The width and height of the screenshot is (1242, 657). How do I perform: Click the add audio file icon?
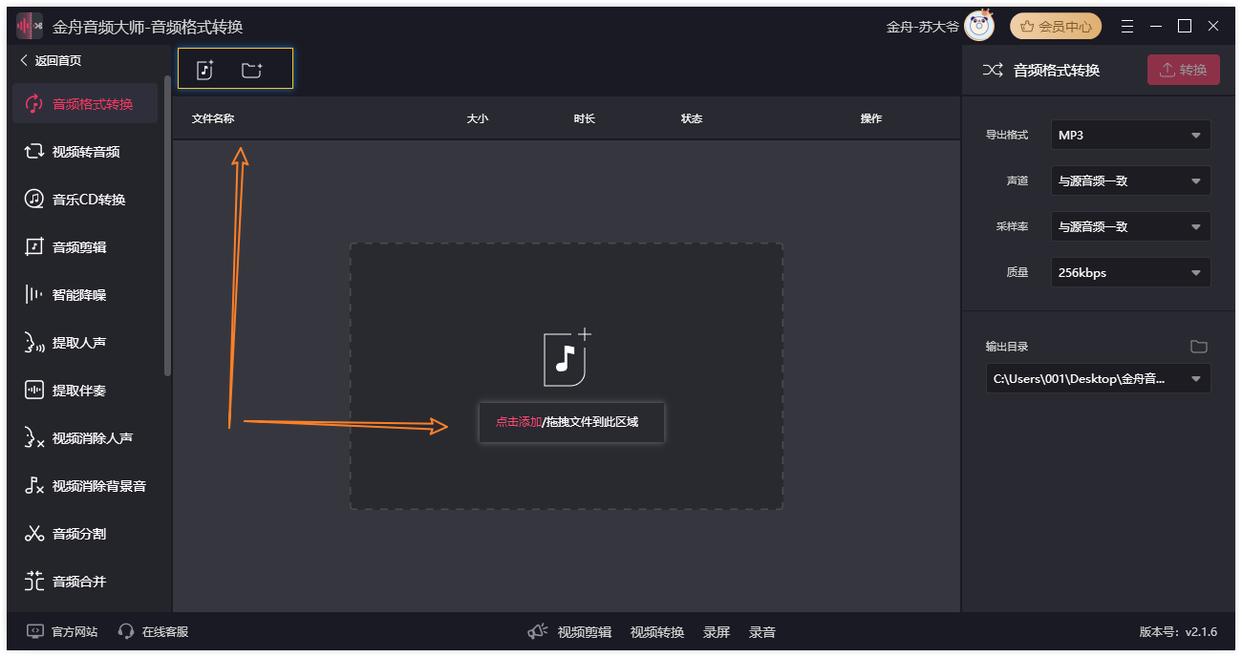(x=205, y=70)
